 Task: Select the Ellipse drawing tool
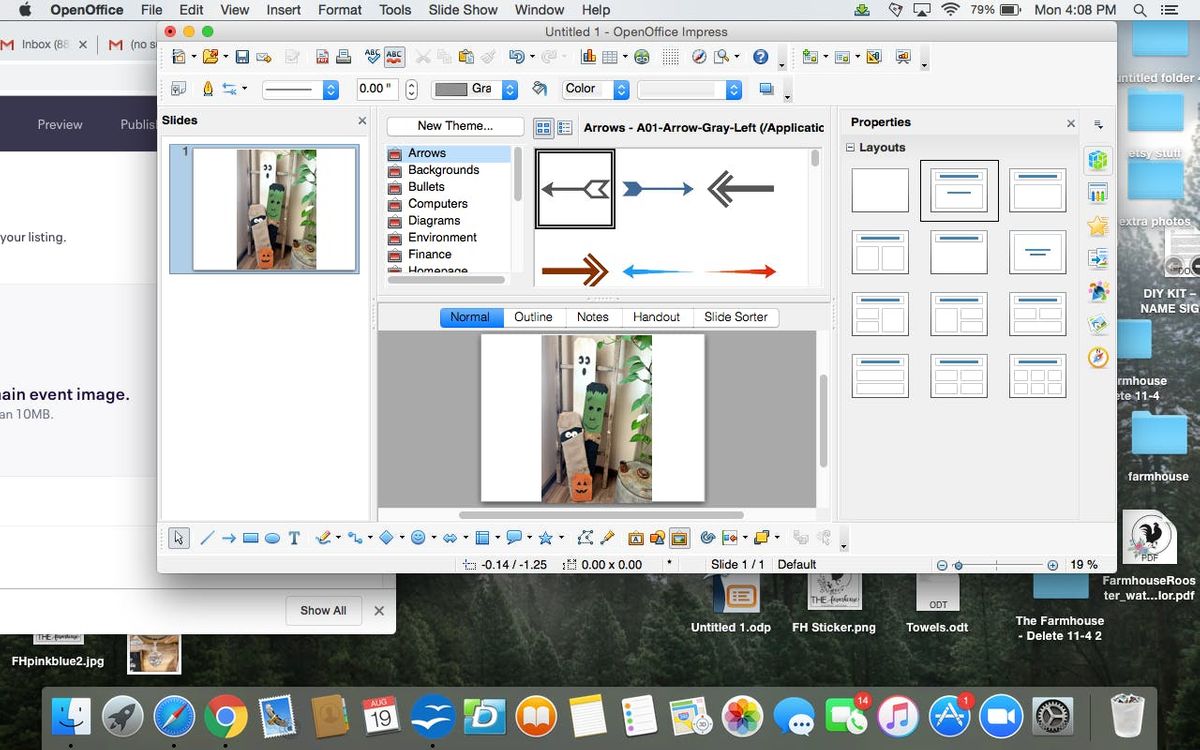(x=272, y=538)
